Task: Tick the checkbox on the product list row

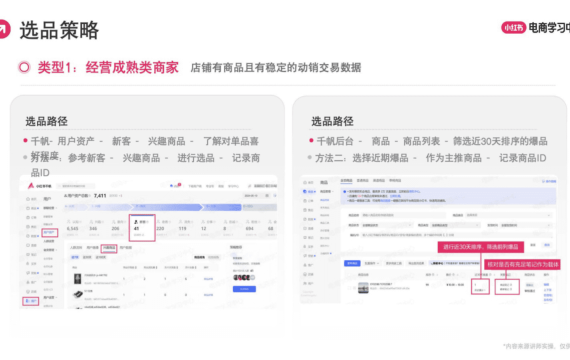Action: (x=350, y=288)
